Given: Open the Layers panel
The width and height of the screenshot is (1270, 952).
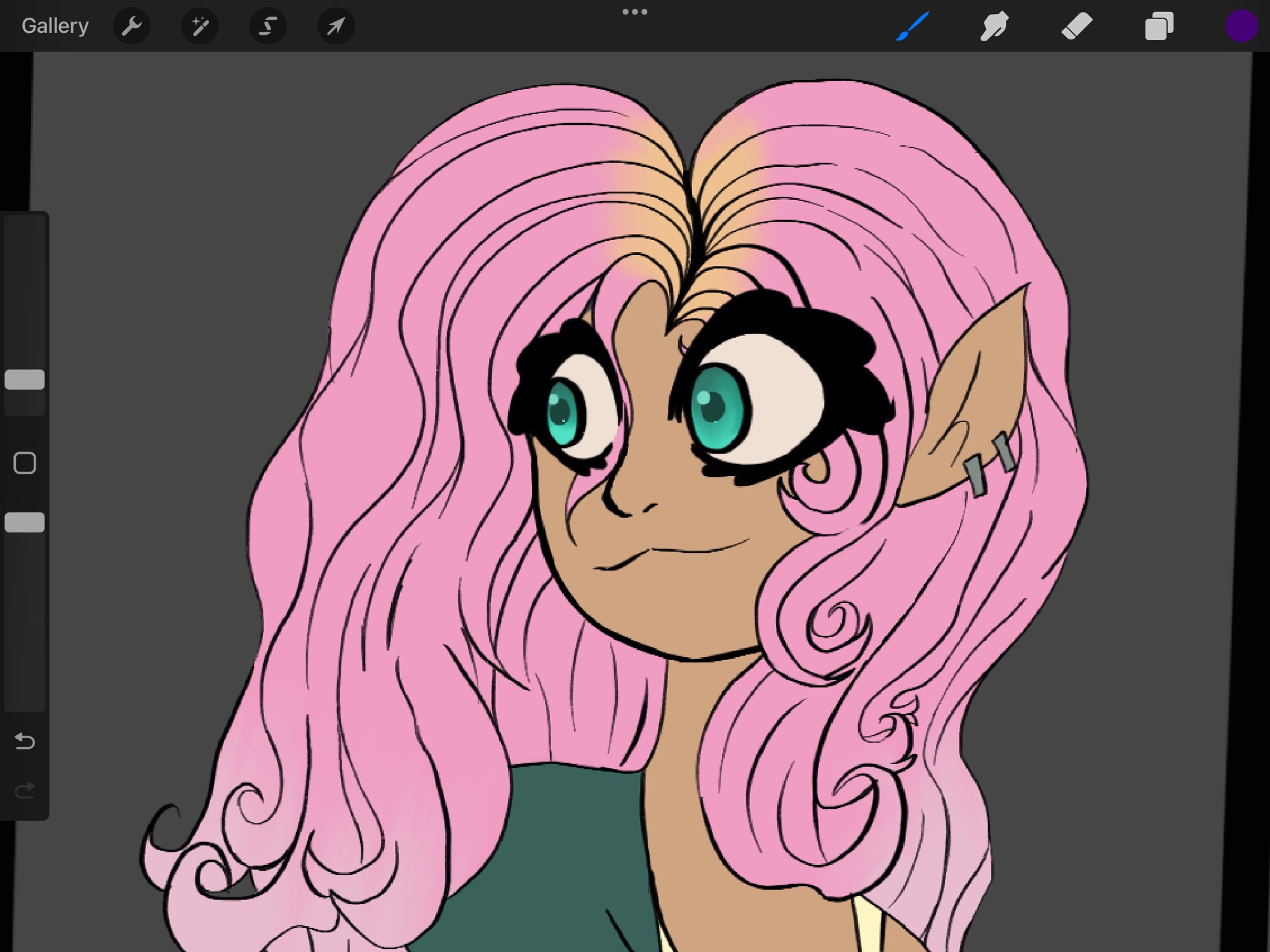Looking at the screenshot, I should 1159,26.
